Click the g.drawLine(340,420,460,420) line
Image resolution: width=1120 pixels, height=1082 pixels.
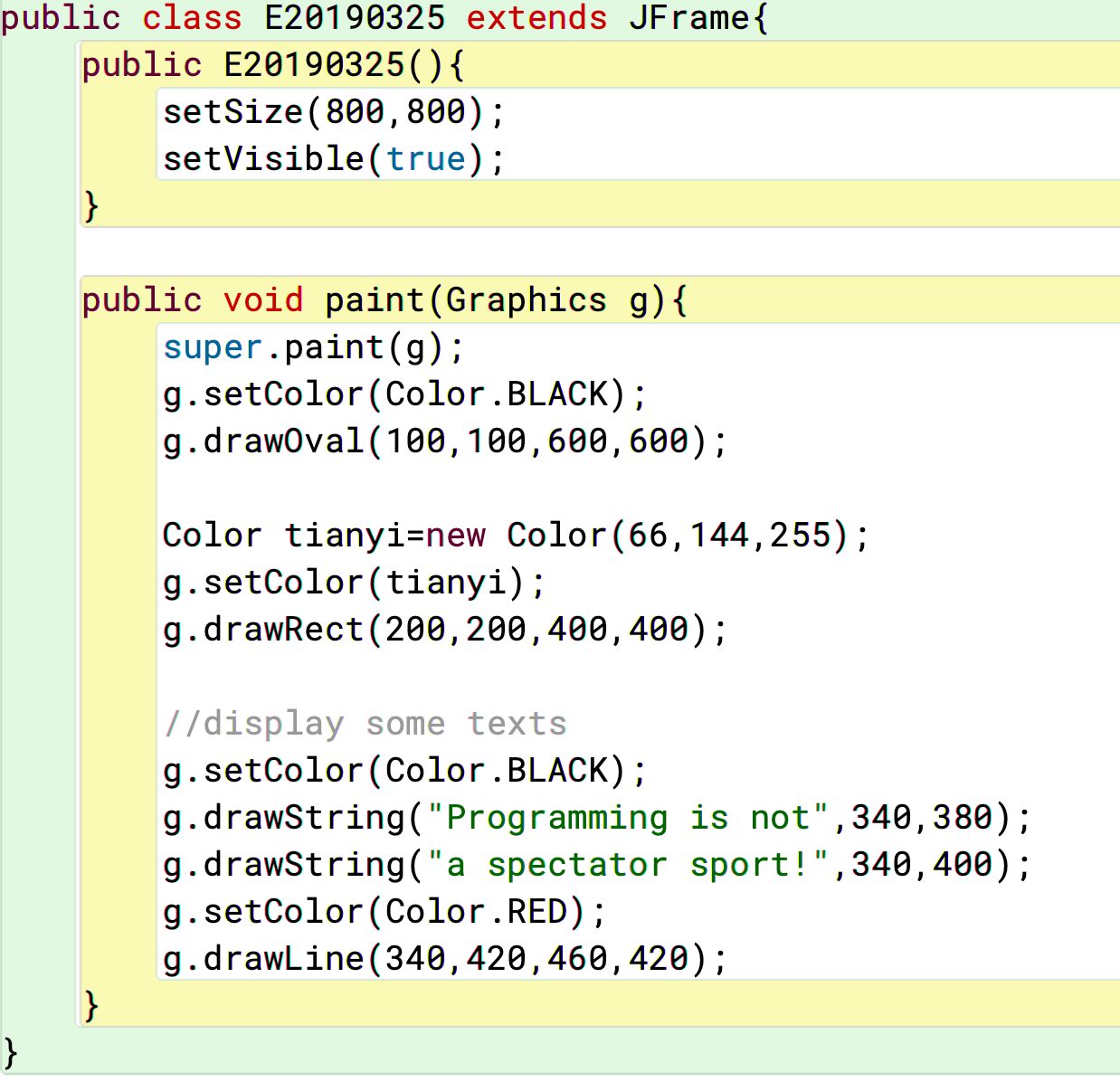point(444,959)
